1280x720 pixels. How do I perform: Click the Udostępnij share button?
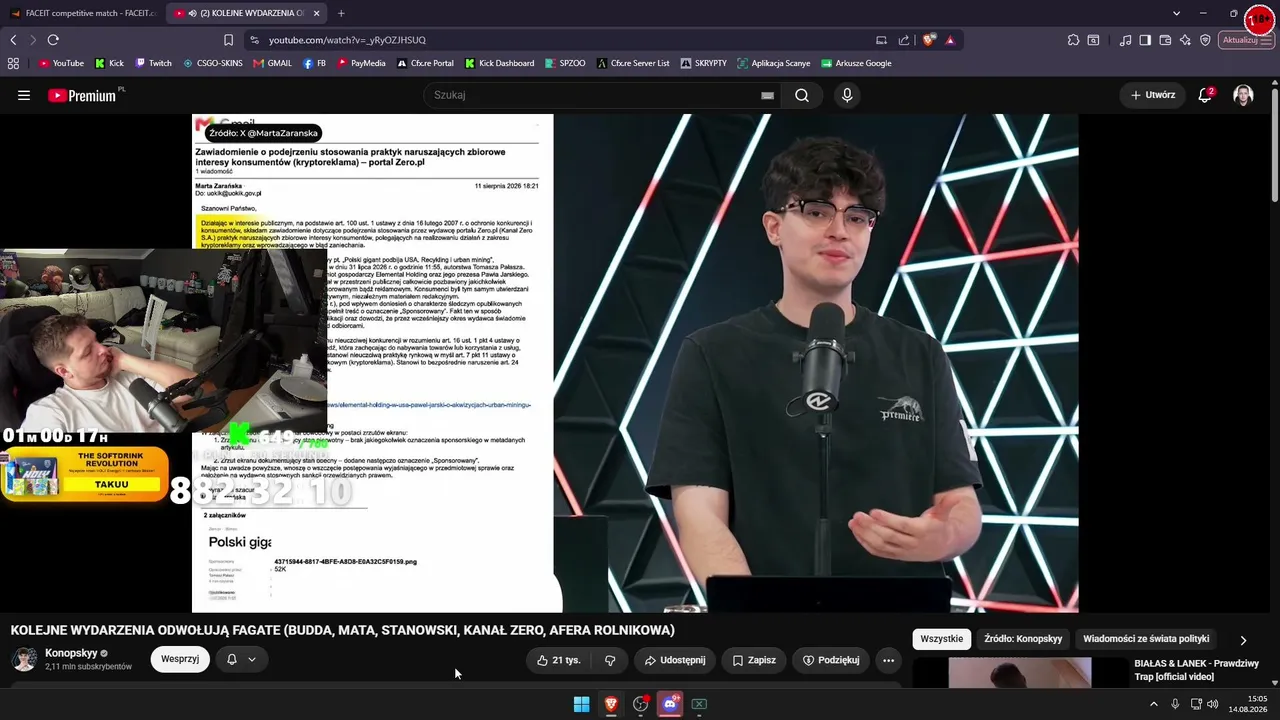pyautogui.click(x=675, y=660)
